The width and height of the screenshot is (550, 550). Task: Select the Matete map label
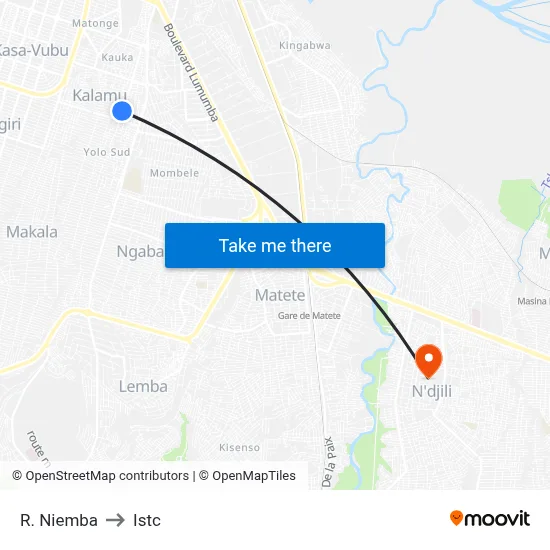coord(280,295)
